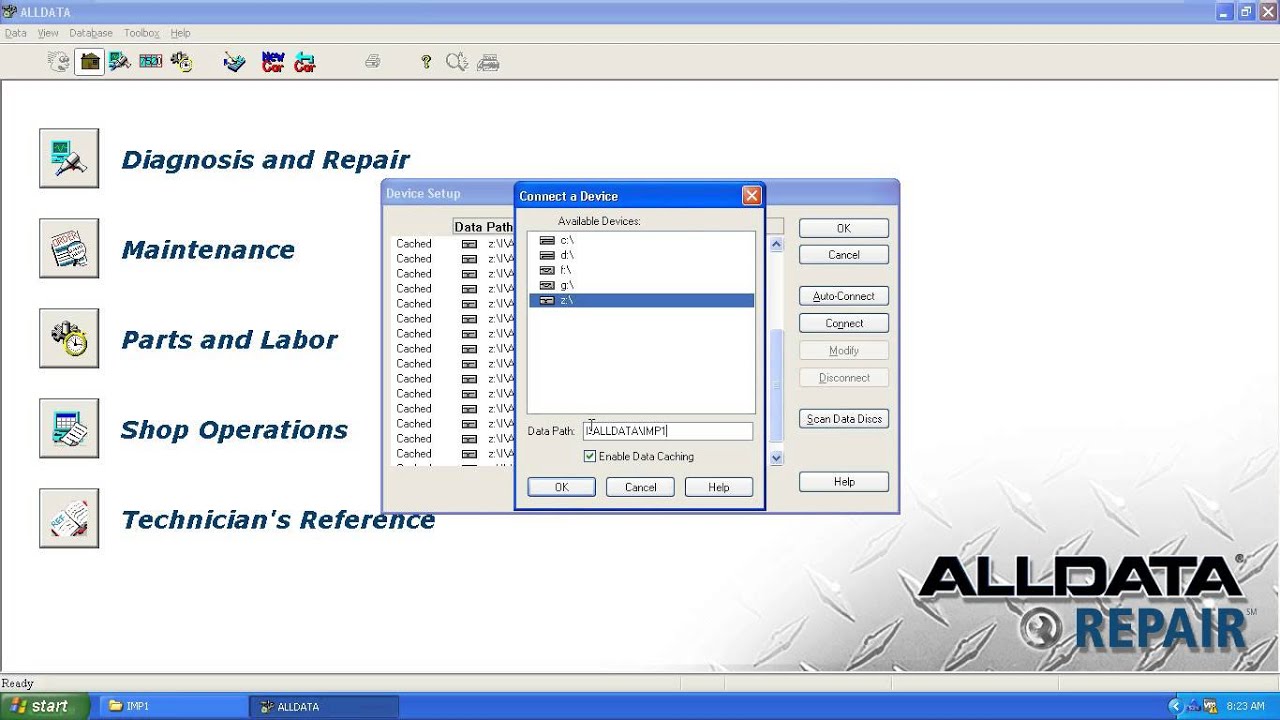Screen dimensions: 1280x720
Task: Click the Data Path input field
Action: [x=668, y=431]
